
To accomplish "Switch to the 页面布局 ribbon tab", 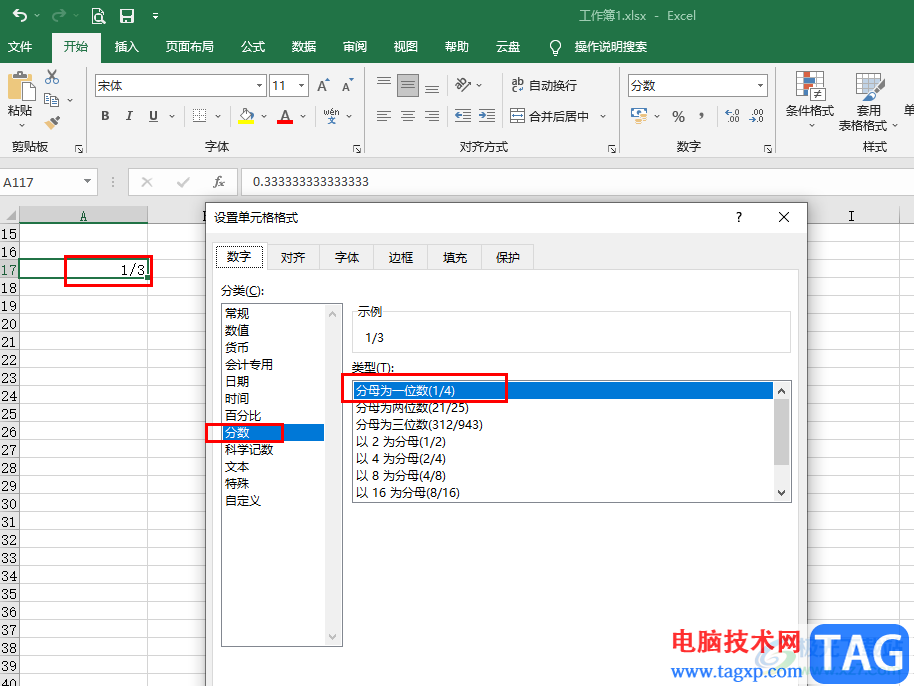I will 189,47.
